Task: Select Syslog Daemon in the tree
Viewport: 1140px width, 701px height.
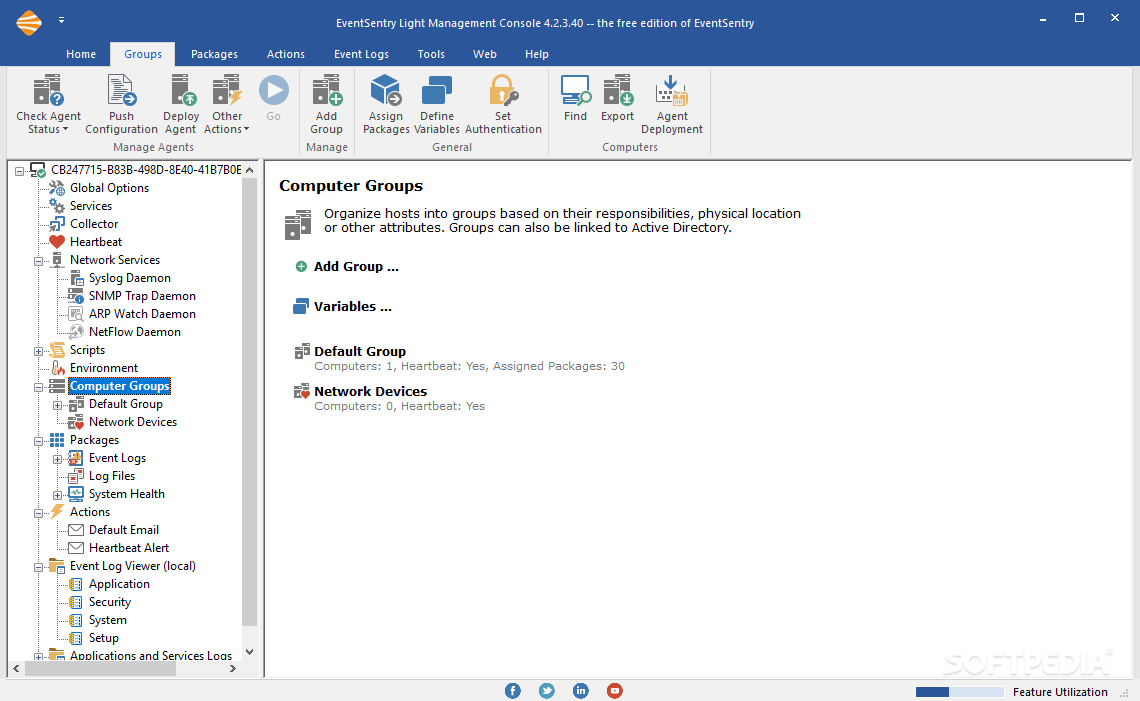Action: click(x=129, y=278)
